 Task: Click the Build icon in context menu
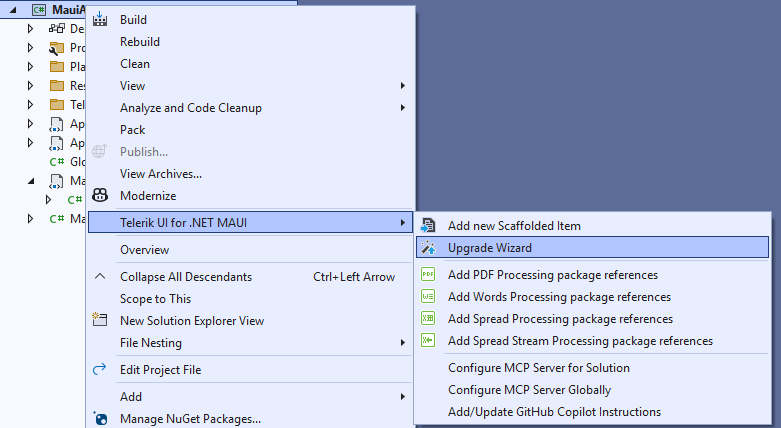tap(100, 19)
